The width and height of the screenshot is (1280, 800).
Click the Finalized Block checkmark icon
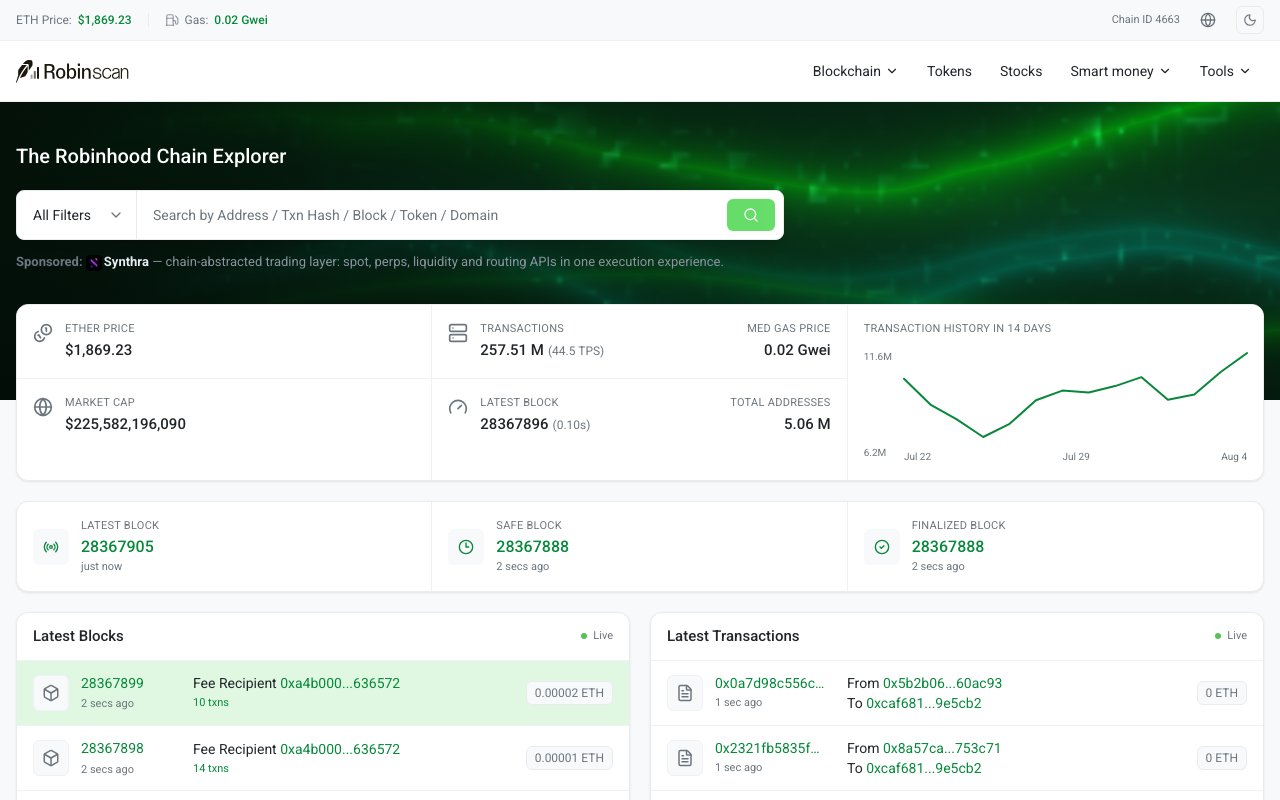882,547
